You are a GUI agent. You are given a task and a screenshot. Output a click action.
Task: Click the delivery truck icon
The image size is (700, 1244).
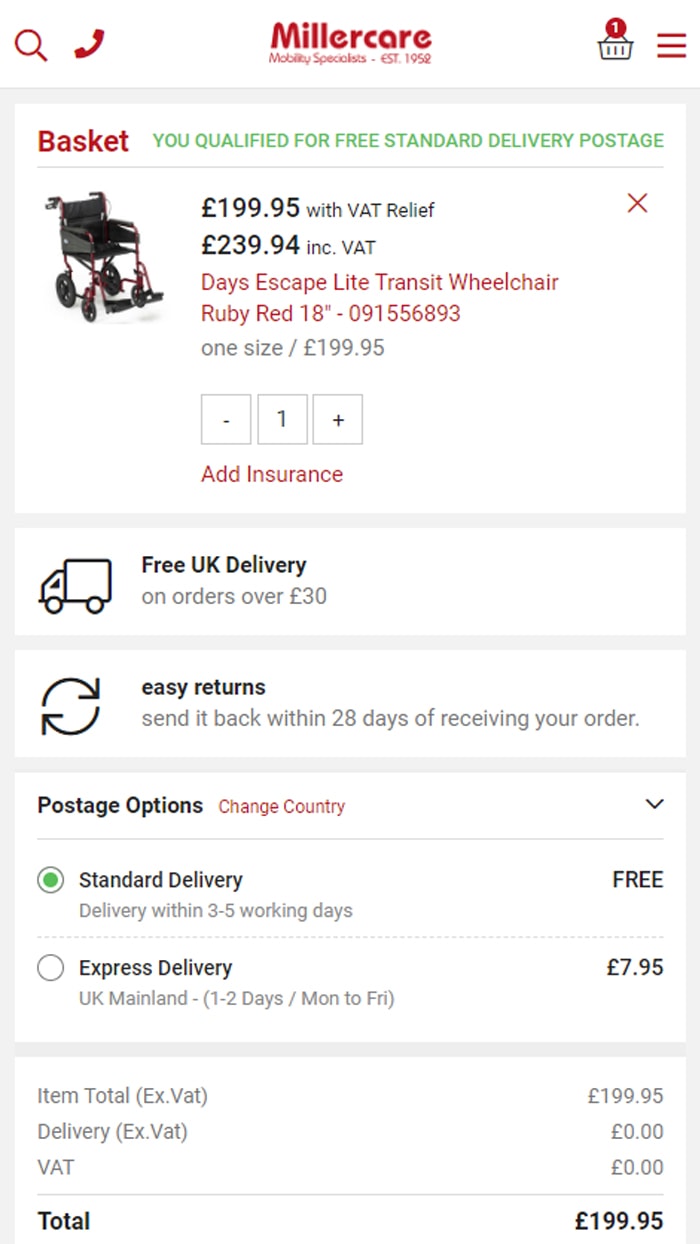75,585
